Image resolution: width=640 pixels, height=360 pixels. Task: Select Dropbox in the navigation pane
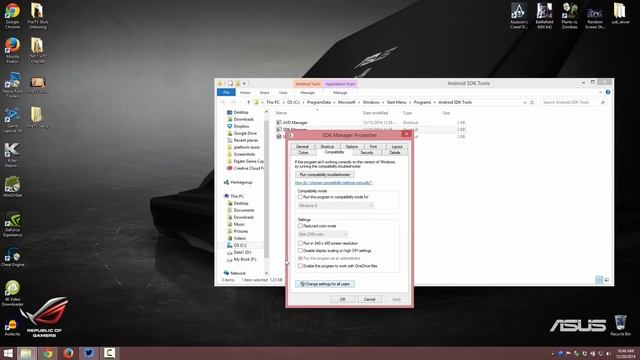(x=241, y=126)
